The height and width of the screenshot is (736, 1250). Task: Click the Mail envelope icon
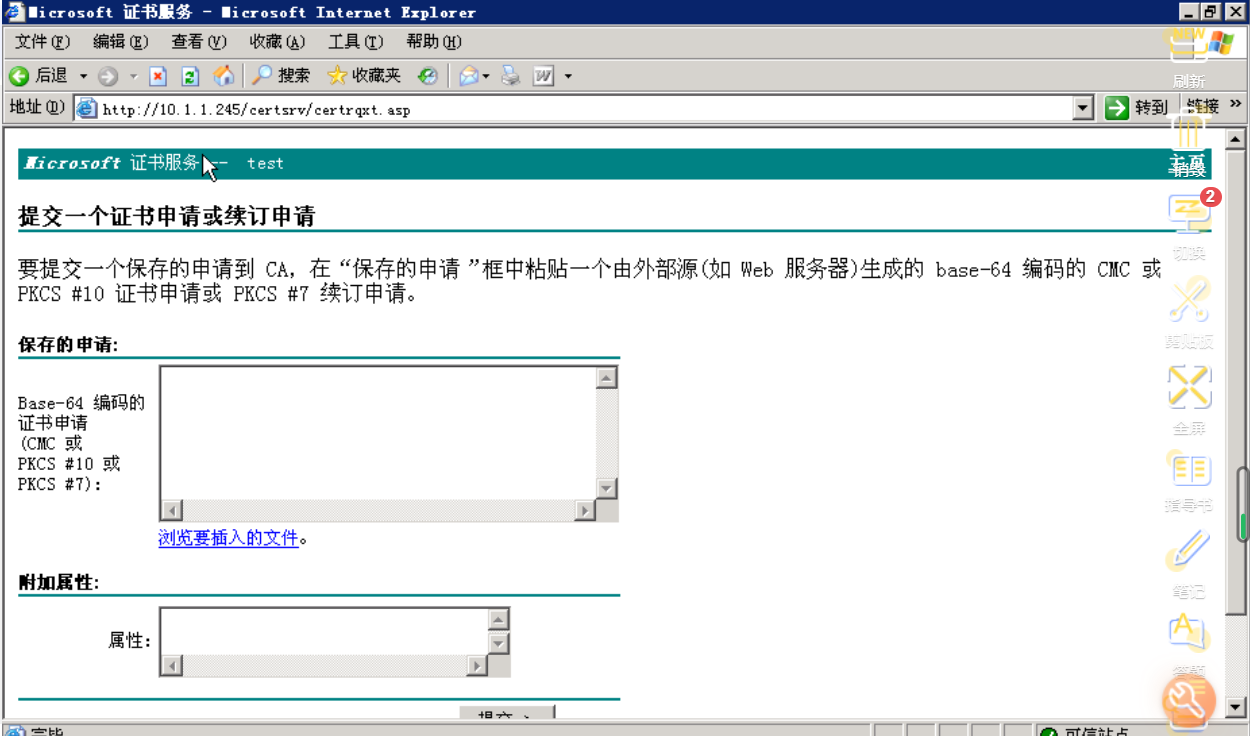pyautogui.click(x=468, y=76)
